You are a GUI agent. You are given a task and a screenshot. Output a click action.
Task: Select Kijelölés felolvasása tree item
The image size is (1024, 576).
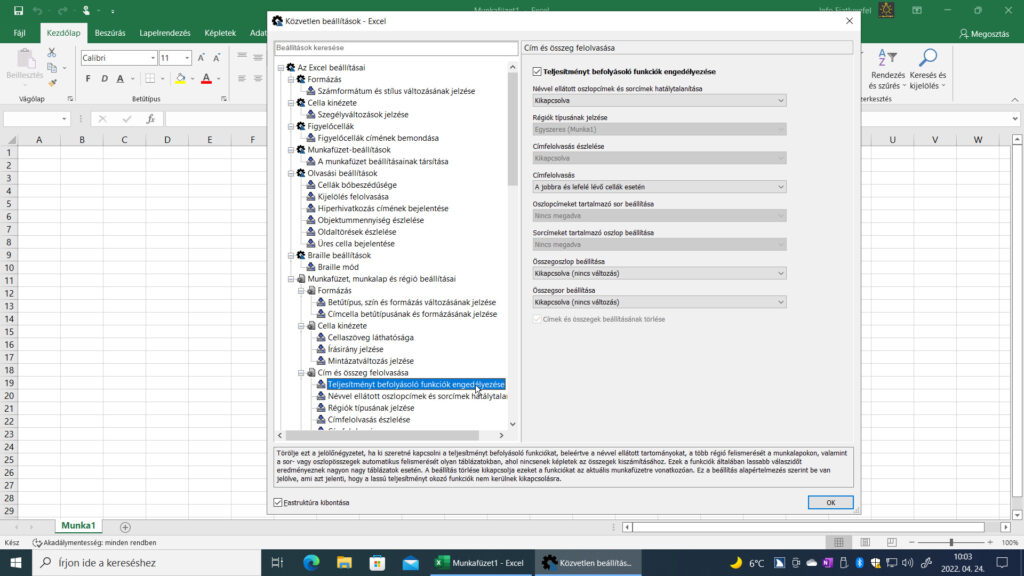353,197
